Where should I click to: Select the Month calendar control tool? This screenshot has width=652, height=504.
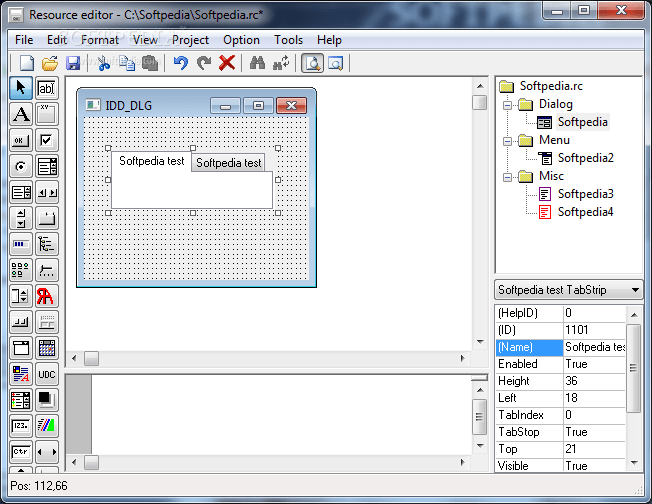click(47, 348)
